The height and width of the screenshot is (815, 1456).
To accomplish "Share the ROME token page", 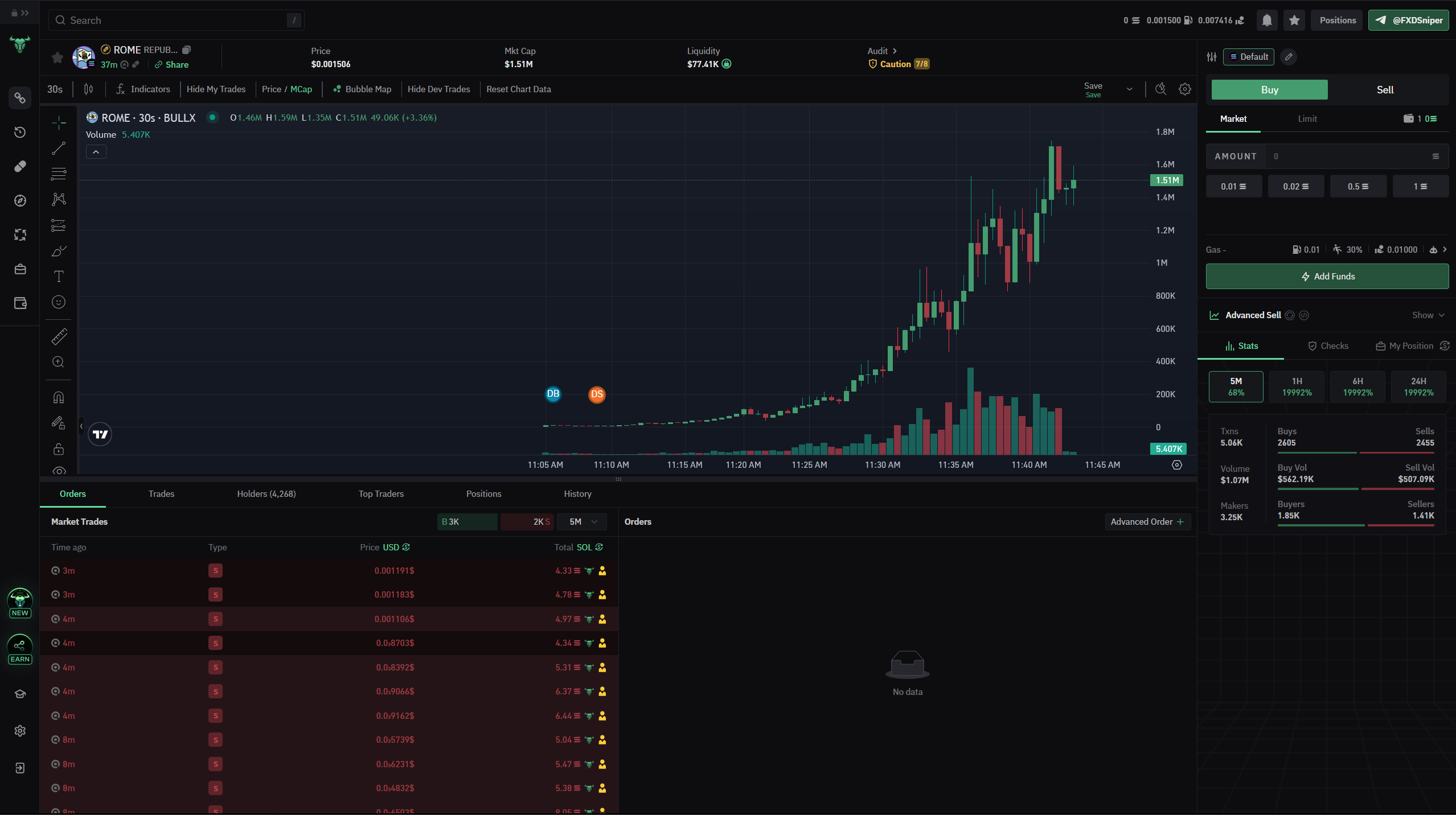I will [172, 65].
